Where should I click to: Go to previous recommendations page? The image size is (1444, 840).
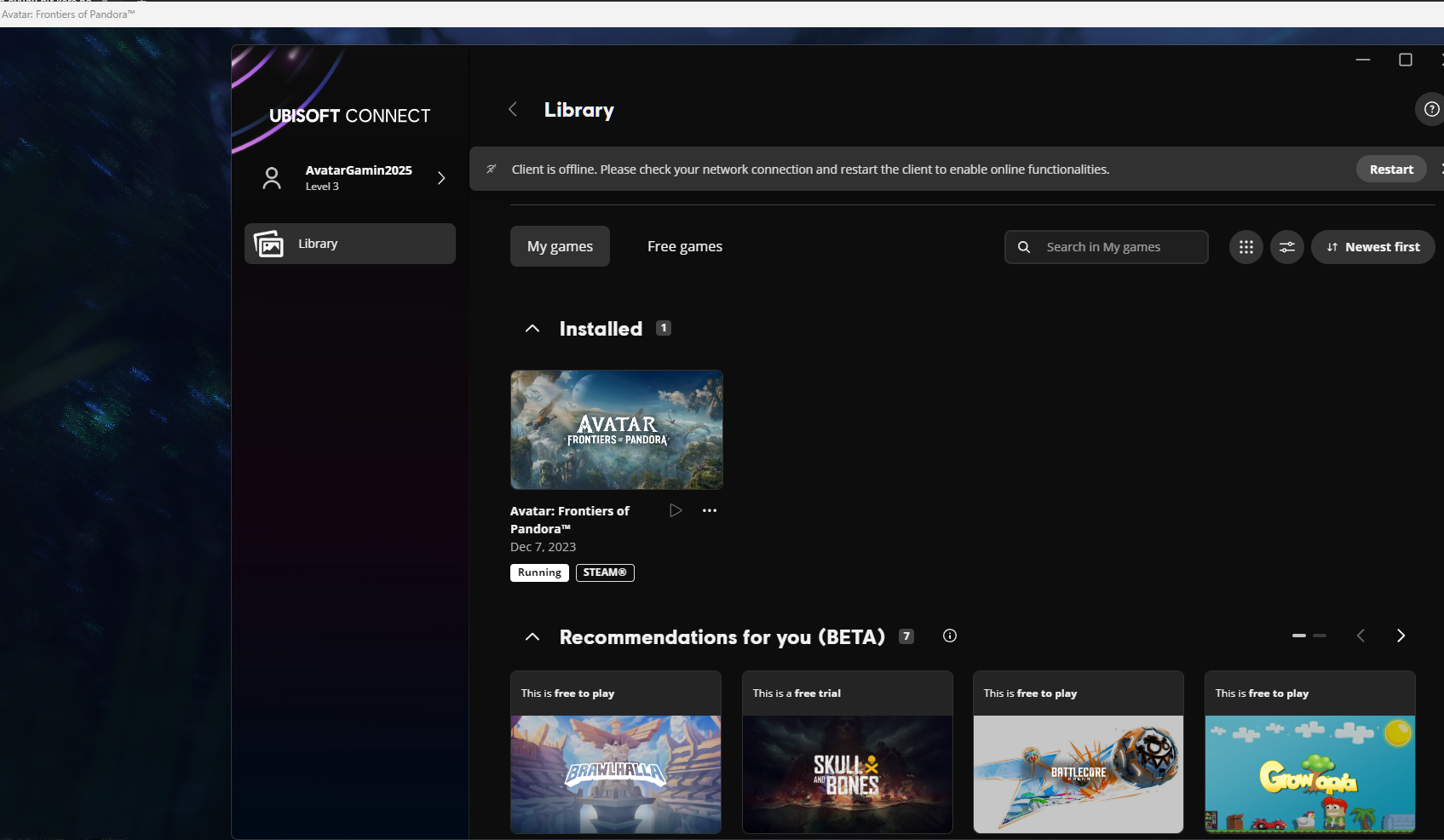click(x=1361, y=636)
